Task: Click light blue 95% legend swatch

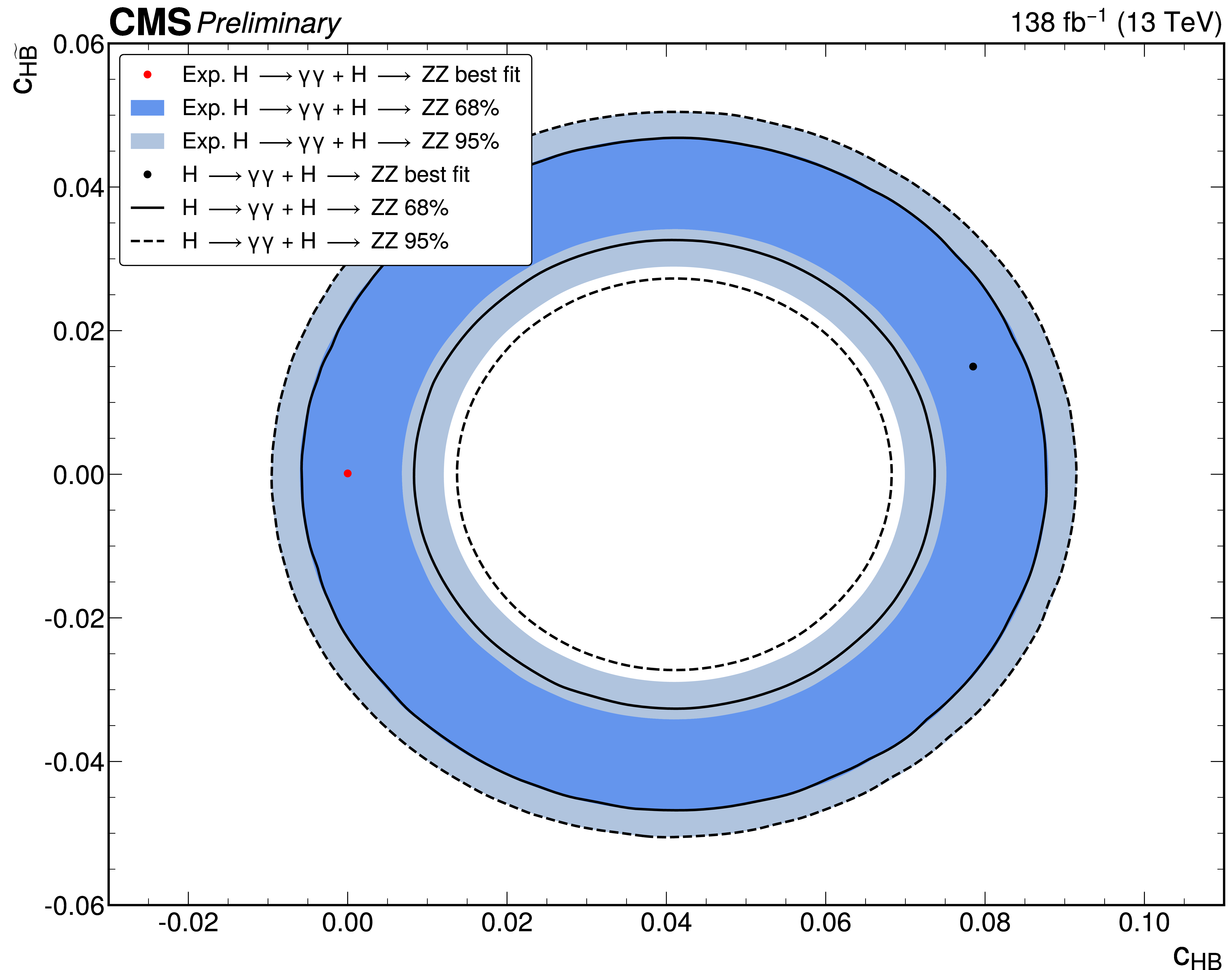Action: coord(148,141)
